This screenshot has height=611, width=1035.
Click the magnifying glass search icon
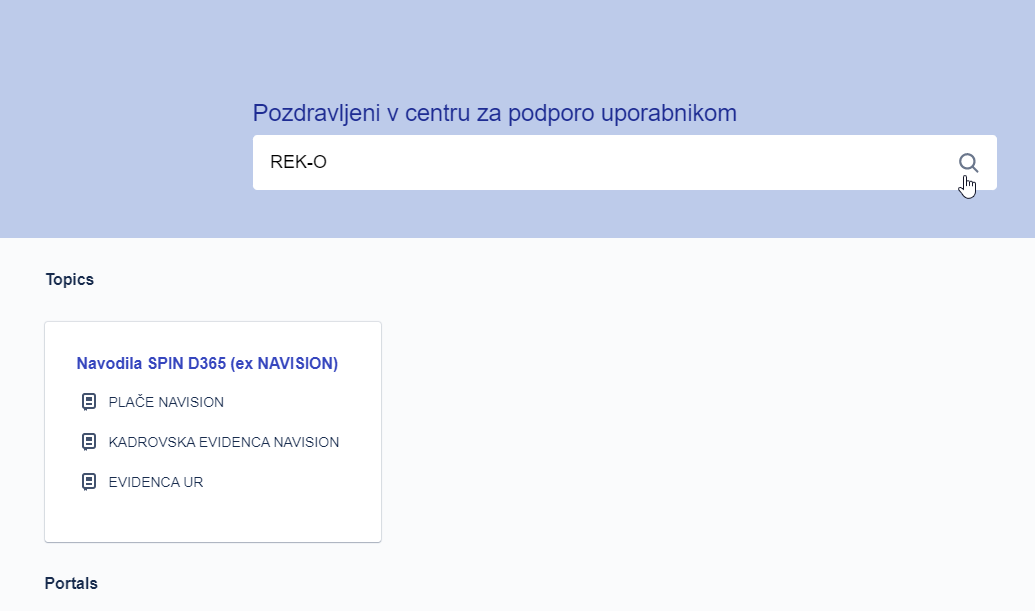coord(968,162)
